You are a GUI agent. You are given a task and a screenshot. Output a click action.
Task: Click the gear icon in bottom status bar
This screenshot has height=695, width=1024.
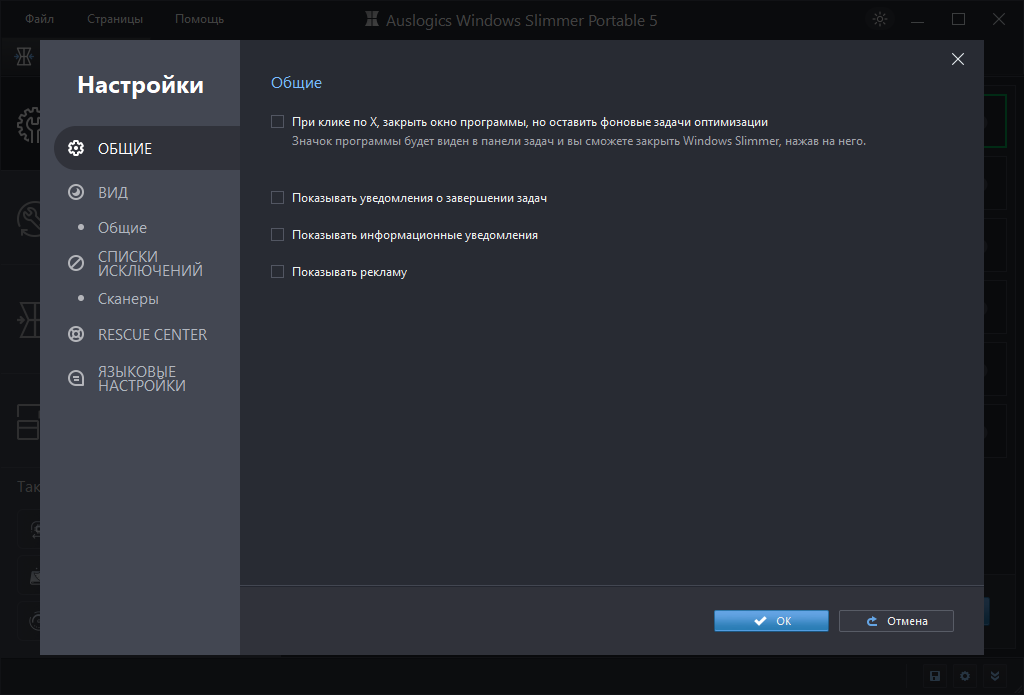tap(965, 676)
